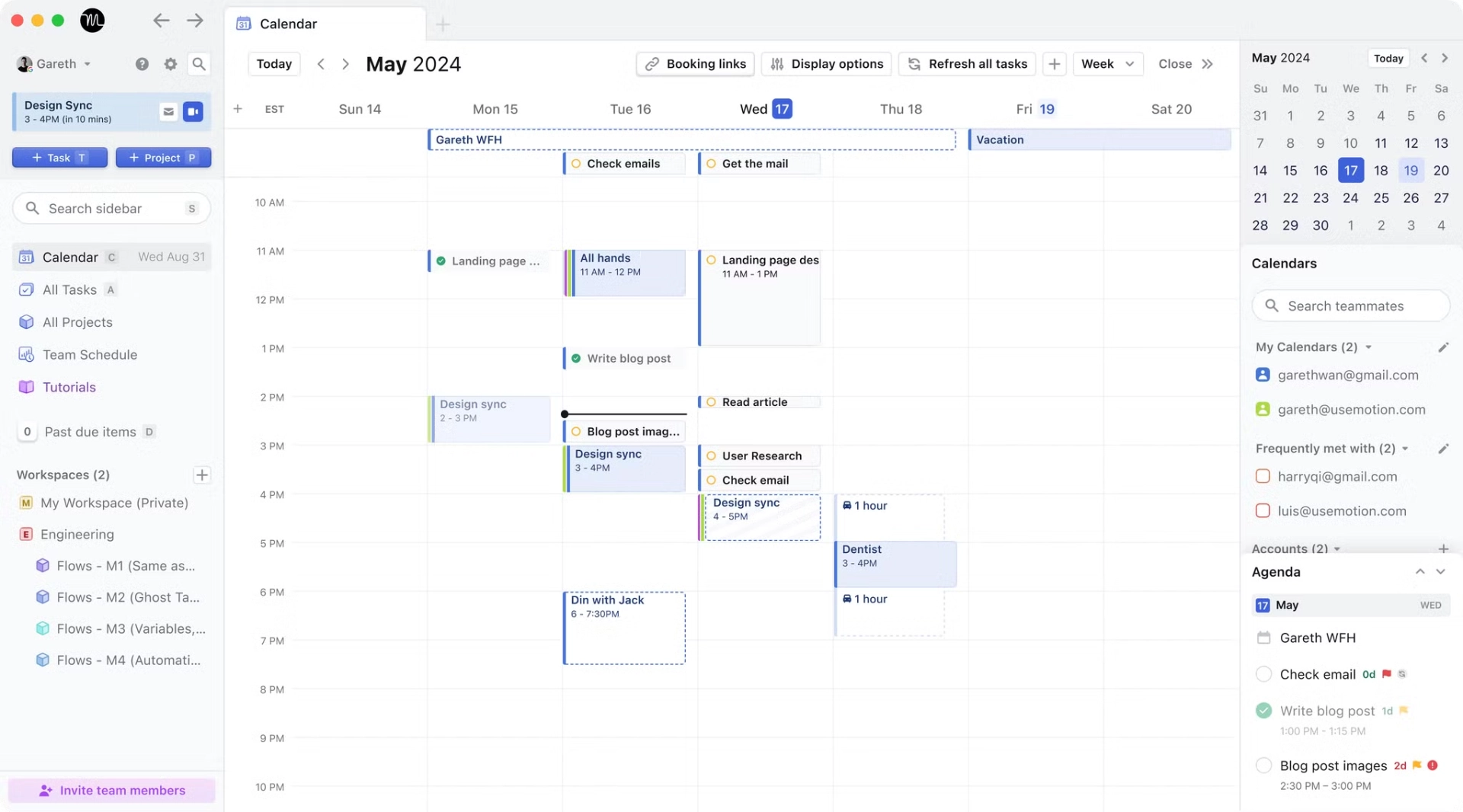Click the Search teammates field
The width and height of the screenshot is (1463, 812).
[x=1350, y=306]
